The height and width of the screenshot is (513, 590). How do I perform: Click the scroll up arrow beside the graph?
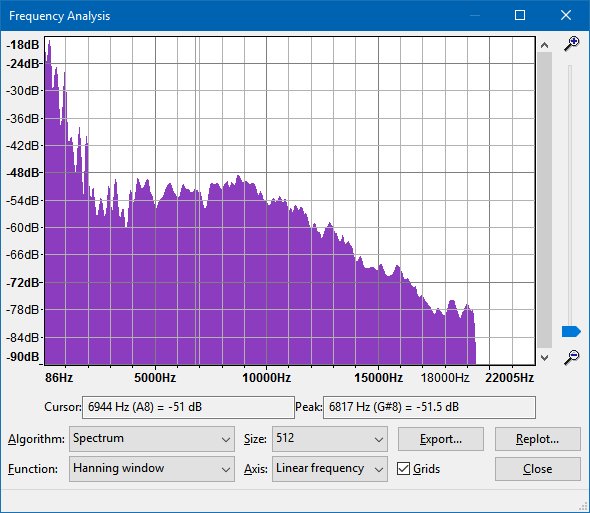(x=544, y=45)
